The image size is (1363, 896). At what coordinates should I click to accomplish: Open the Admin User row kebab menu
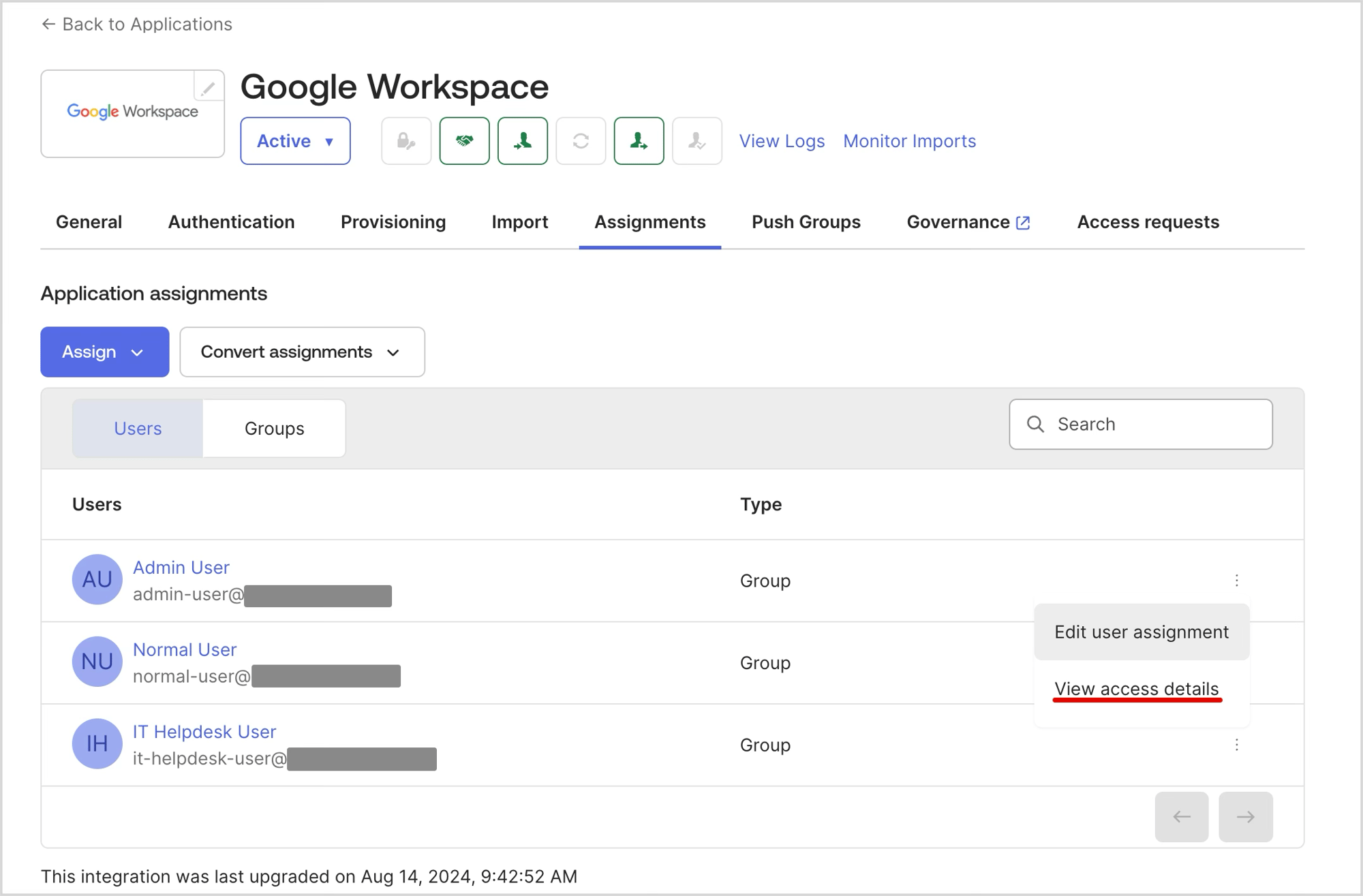[1236, 581]
